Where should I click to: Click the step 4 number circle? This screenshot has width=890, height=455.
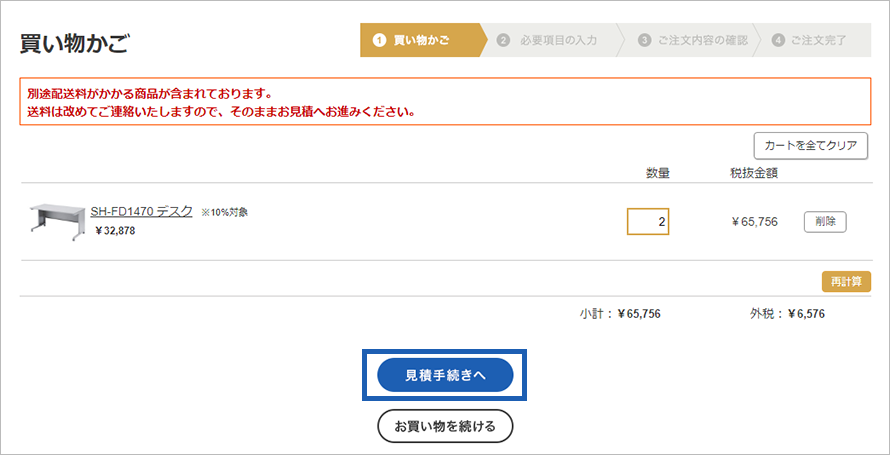(778, 40)
